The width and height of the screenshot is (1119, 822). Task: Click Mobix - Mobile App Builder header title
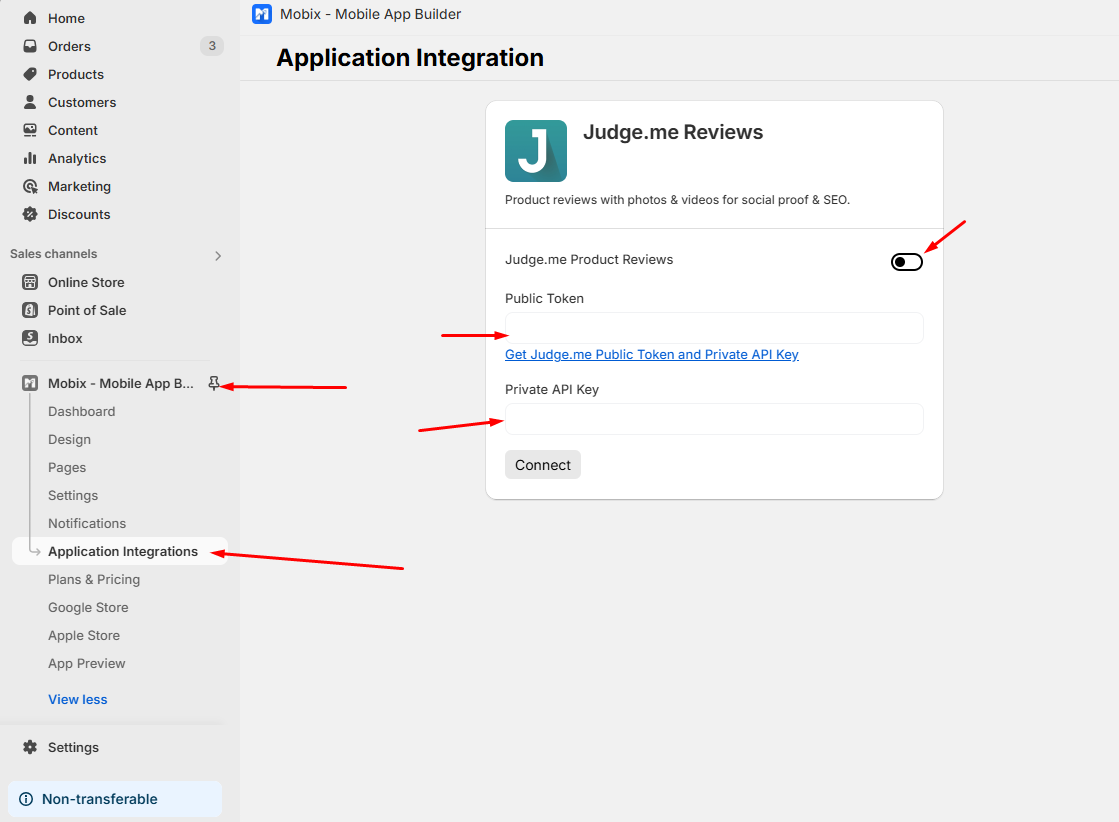click(x=370, y=14)
